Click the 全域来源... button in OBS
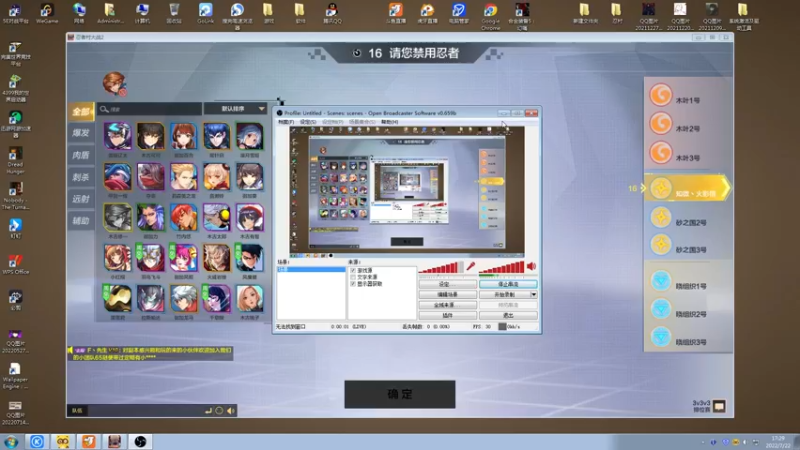The width and height of the screenshot is (800, 450). point(448,305)
